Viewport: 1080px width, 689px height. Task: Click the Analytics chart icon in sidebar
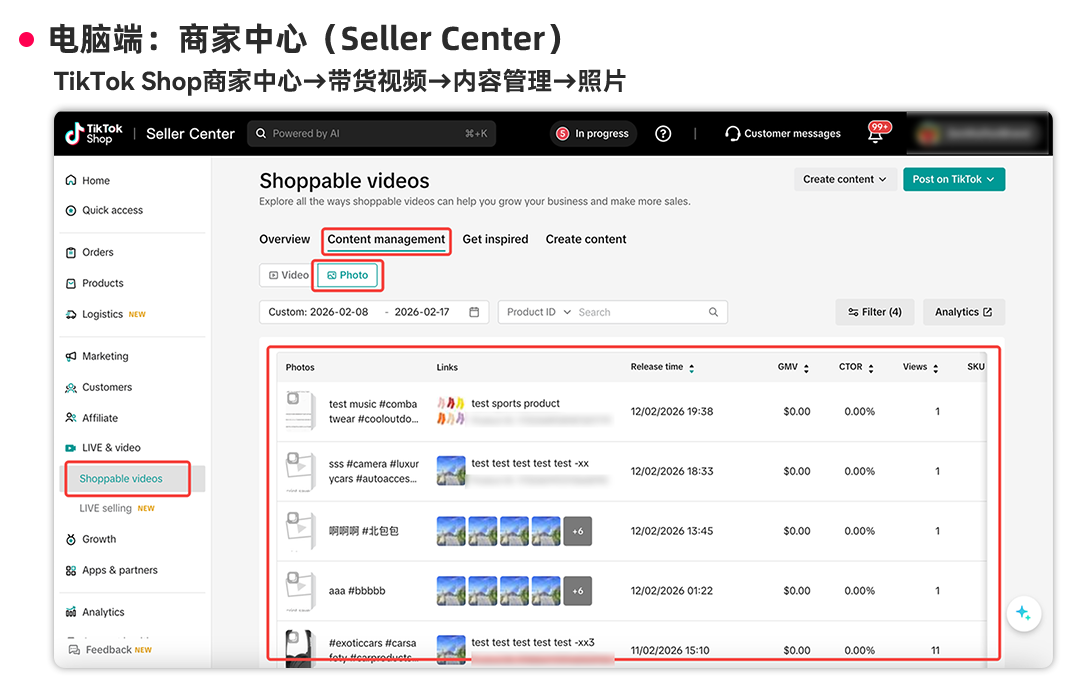point(70,612)
